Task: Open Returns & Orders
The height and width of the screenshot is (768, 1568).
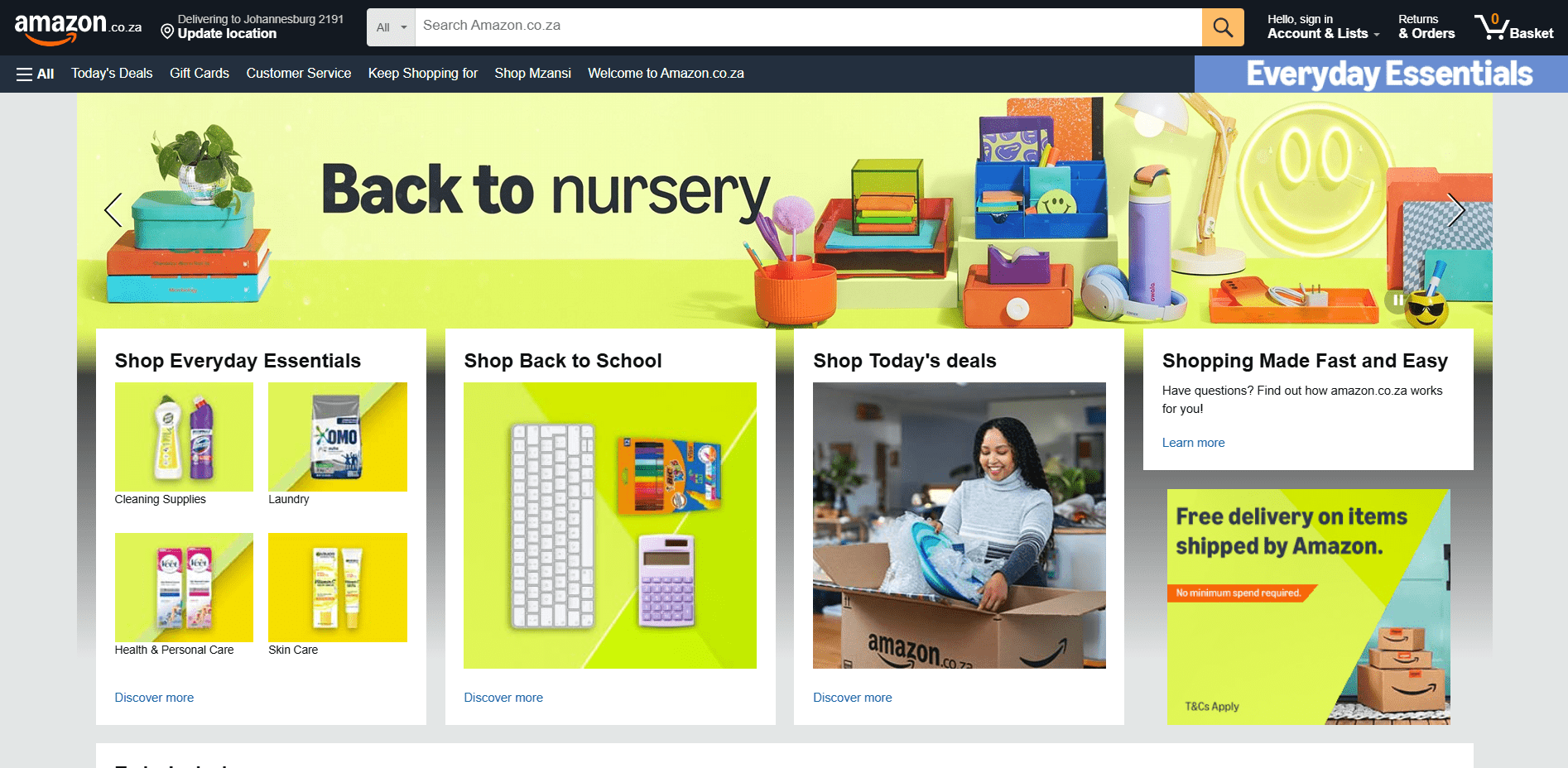Action: 1426,27
